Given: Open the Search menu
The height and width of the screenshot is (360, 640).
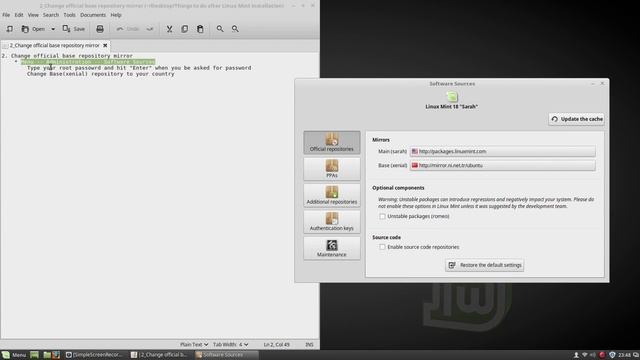Looking at the screenshot, I should tap(51, 15).
